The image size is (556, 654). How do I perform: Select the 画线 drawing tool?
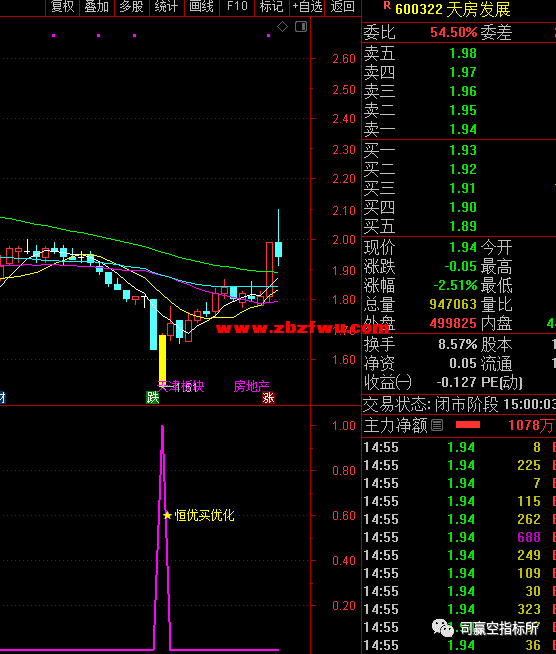(201, 7)
